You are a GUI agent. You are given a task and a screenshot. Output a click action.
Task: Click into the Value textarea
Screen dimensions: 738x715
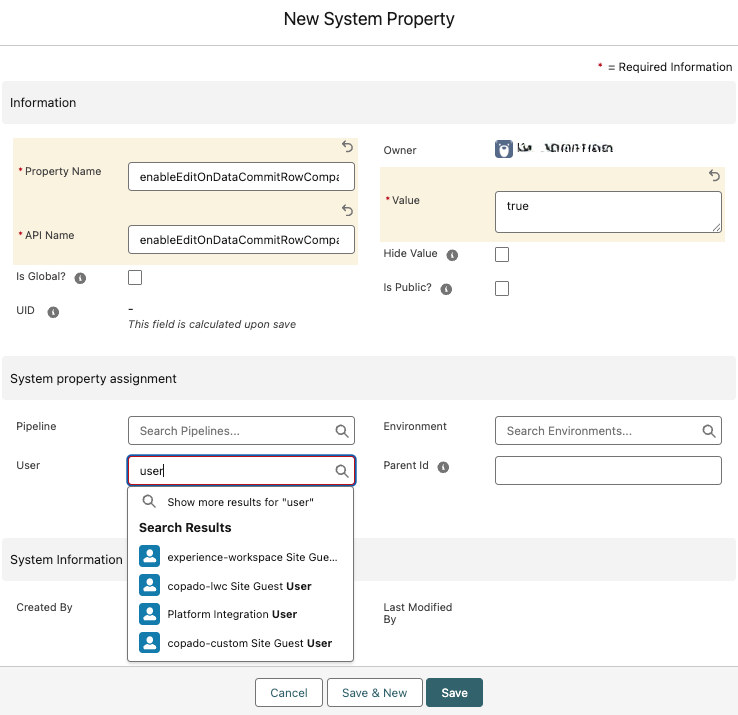608,212
